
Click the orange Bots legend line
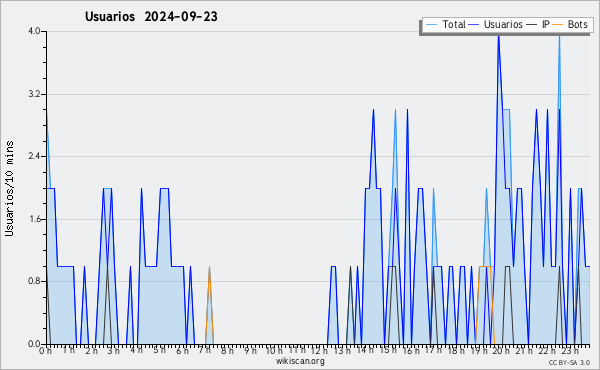tap(558, 25)
